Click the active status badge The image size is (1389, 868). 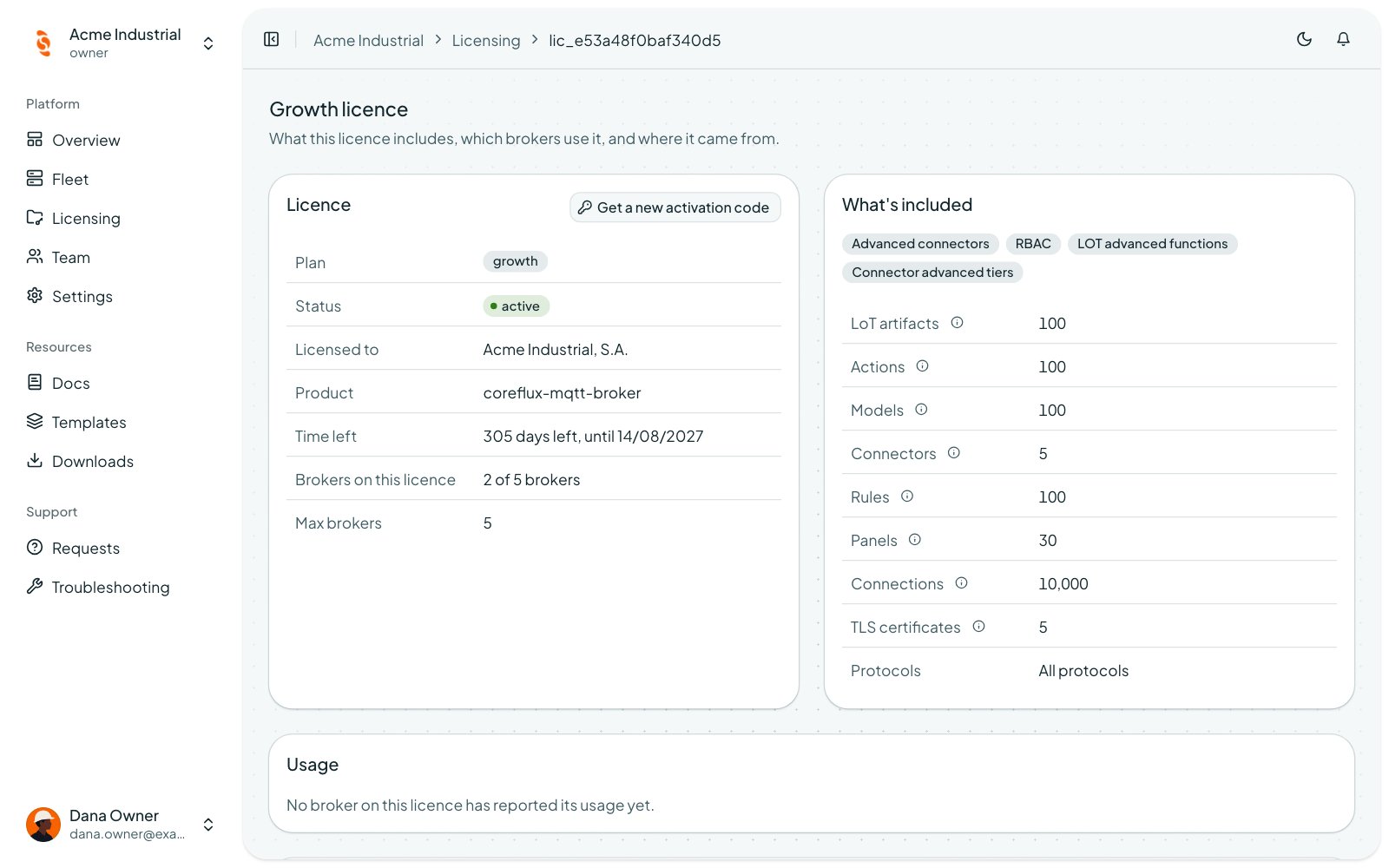point(516,306)
